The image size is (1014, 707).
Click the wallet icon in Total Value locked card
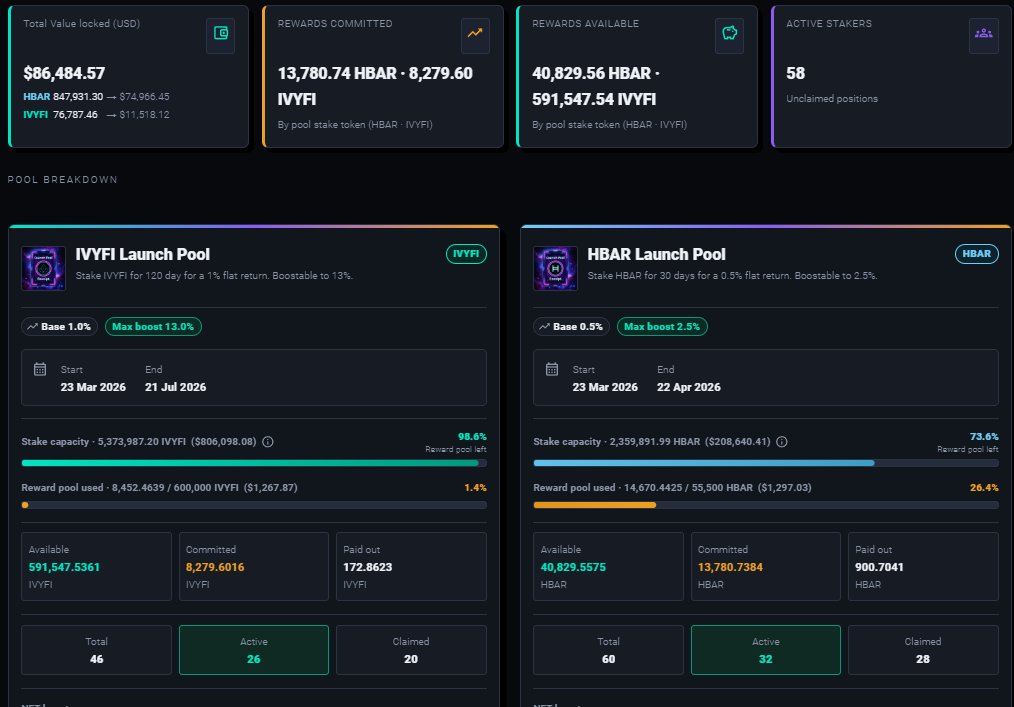pos(221,33)
